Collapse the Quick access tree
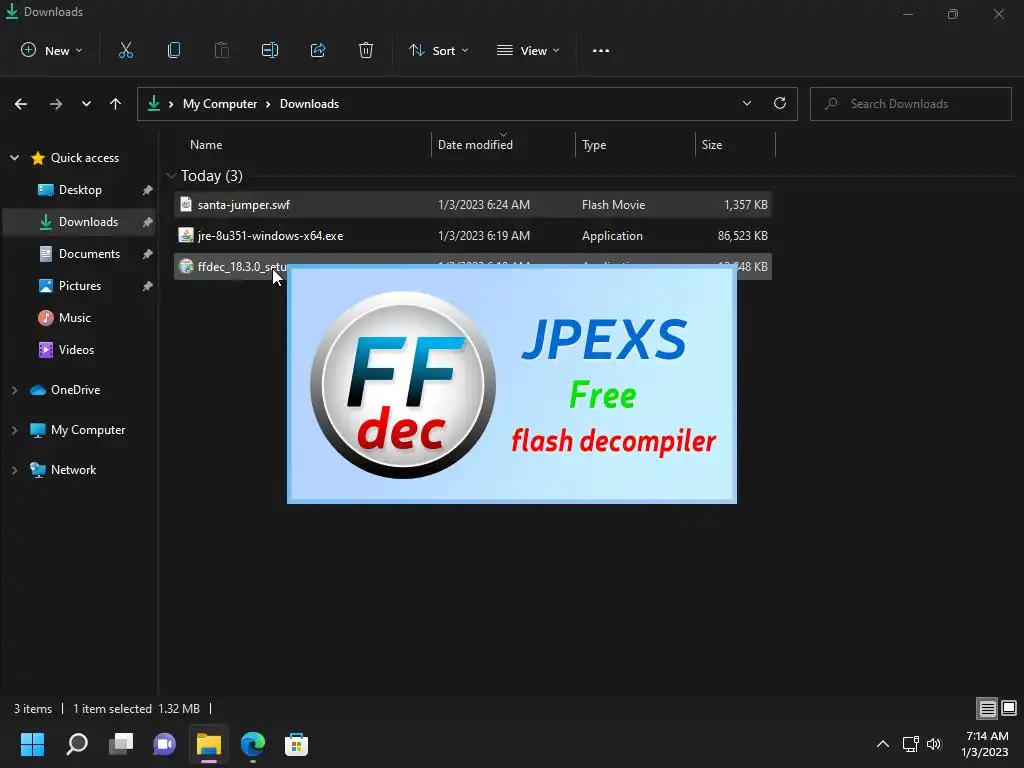 click(x=14, y=158)
